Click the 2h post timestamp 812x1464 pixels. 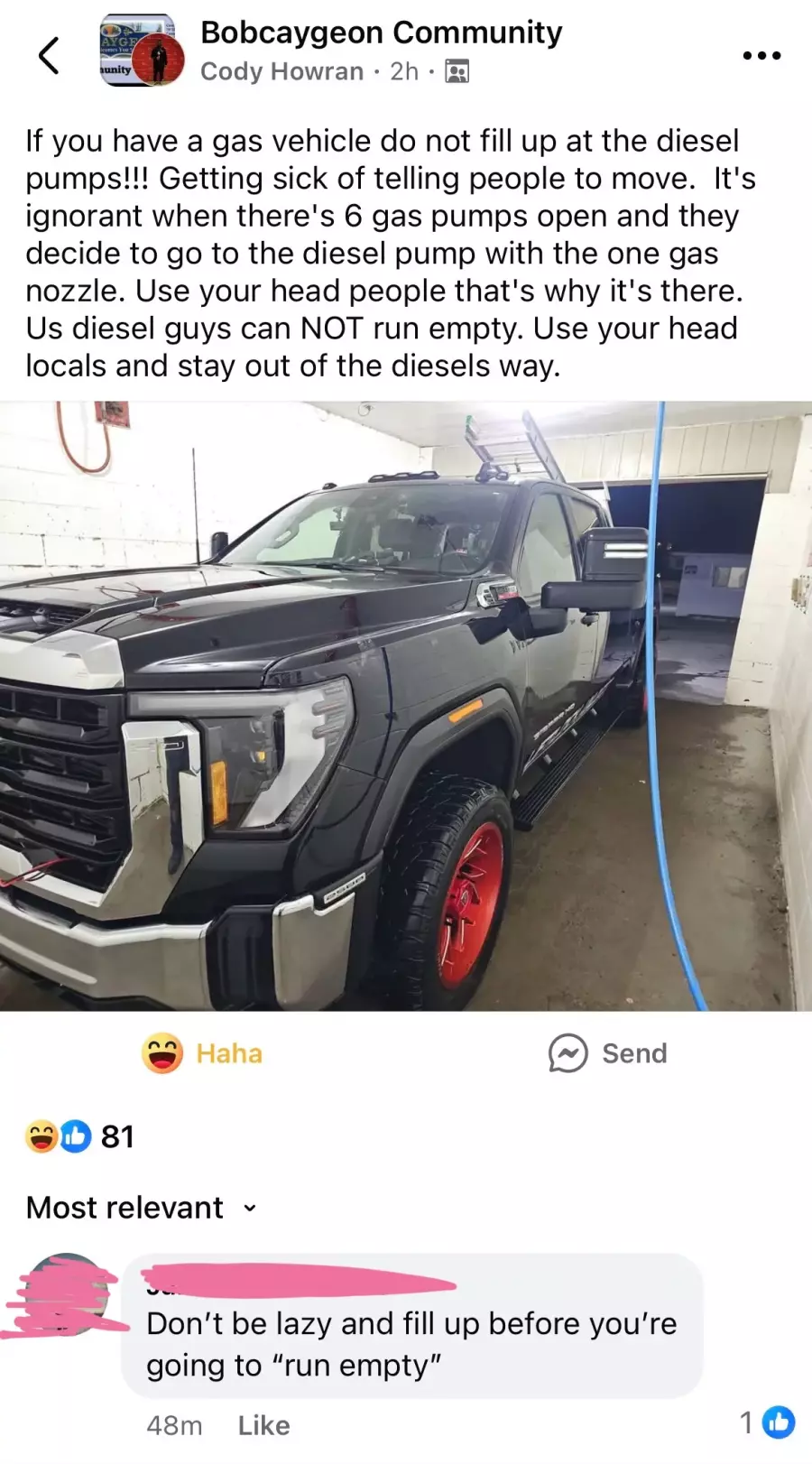click(x=404, y=71)
